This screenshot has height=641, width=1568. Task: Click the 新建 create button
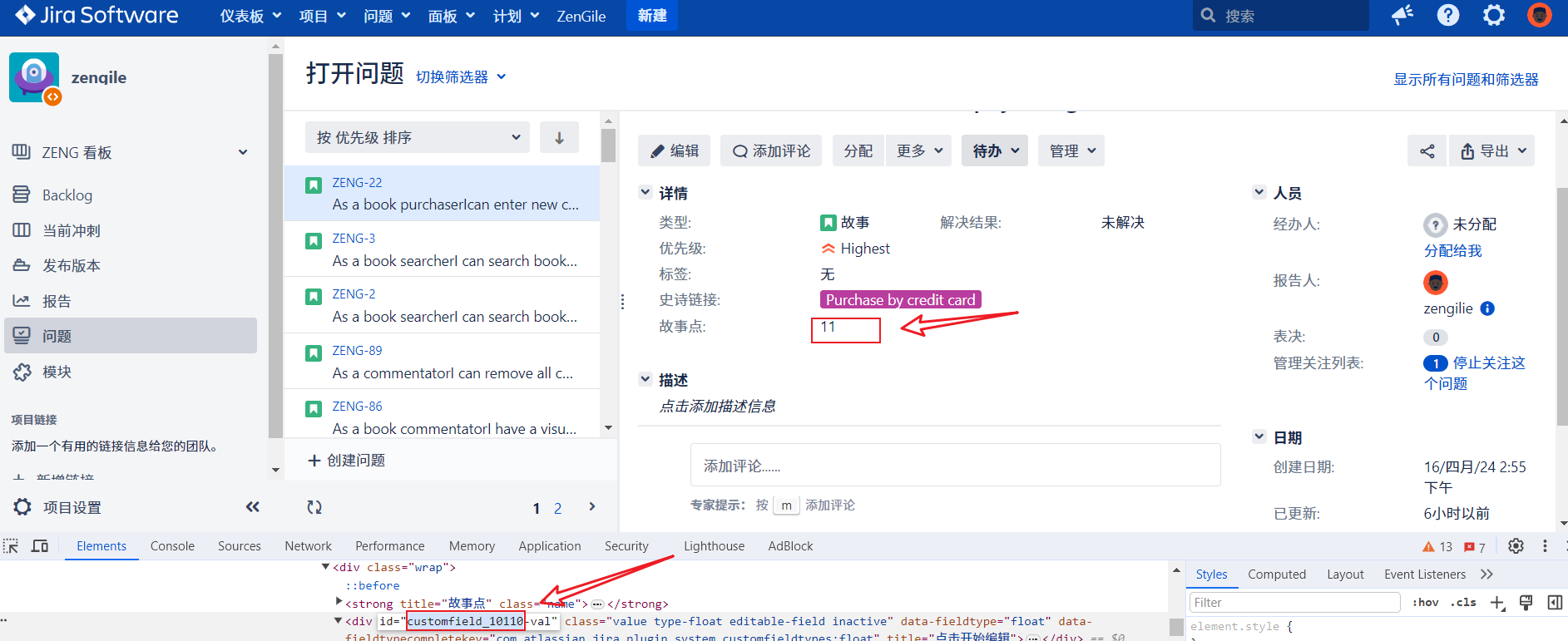coord(652,16)
